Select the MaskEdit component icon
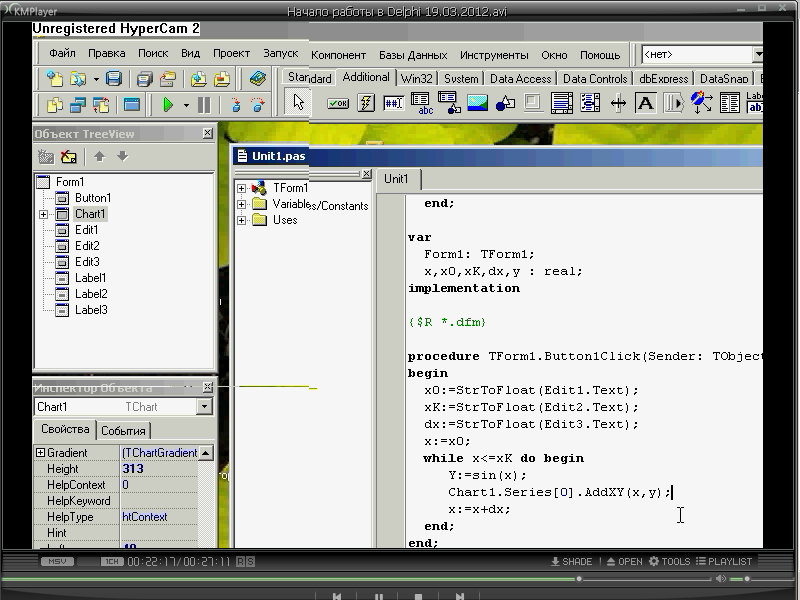 [393, 103]
